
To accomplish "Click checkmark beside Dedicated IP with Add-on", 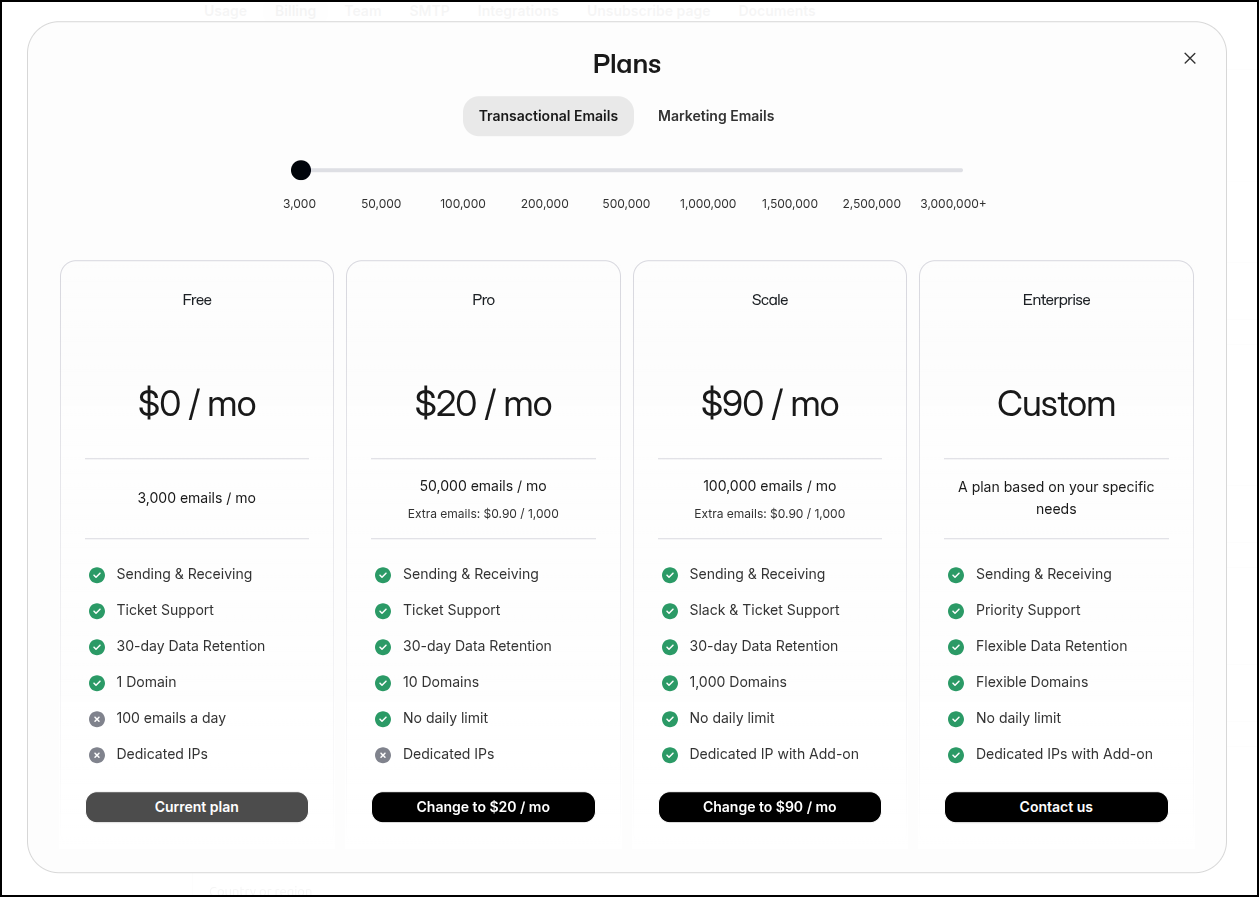I will click(x=670, y=755).
